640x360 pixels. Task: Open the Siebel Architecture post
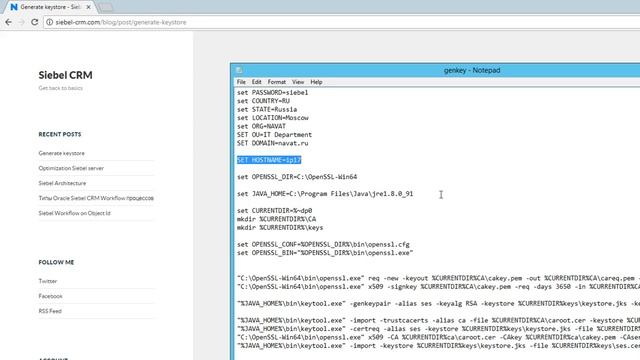click(x=62, y=183)
